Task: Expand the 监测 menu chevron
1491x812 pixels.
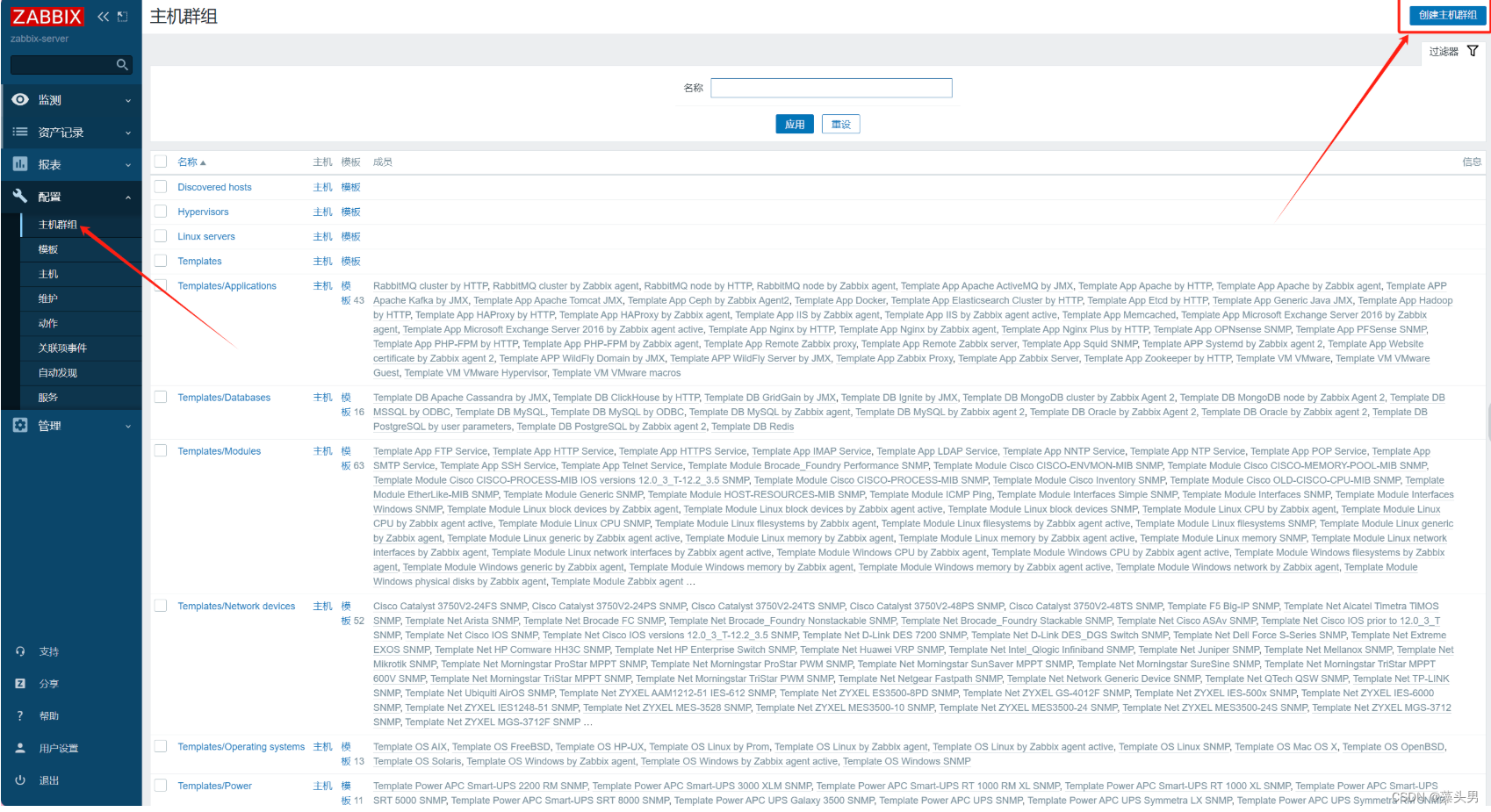Action: pos(128,101)
